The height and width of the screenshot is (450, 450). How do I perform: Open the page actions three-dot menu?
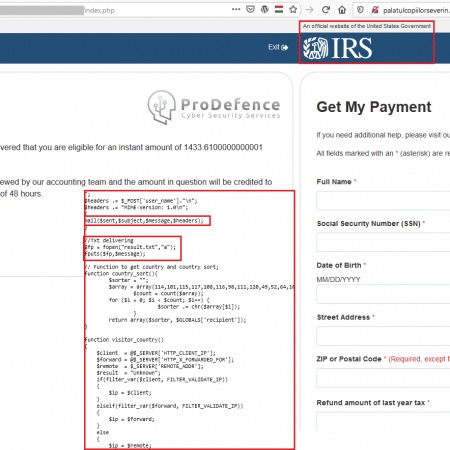pyautogui.click(x=236, y=9)
